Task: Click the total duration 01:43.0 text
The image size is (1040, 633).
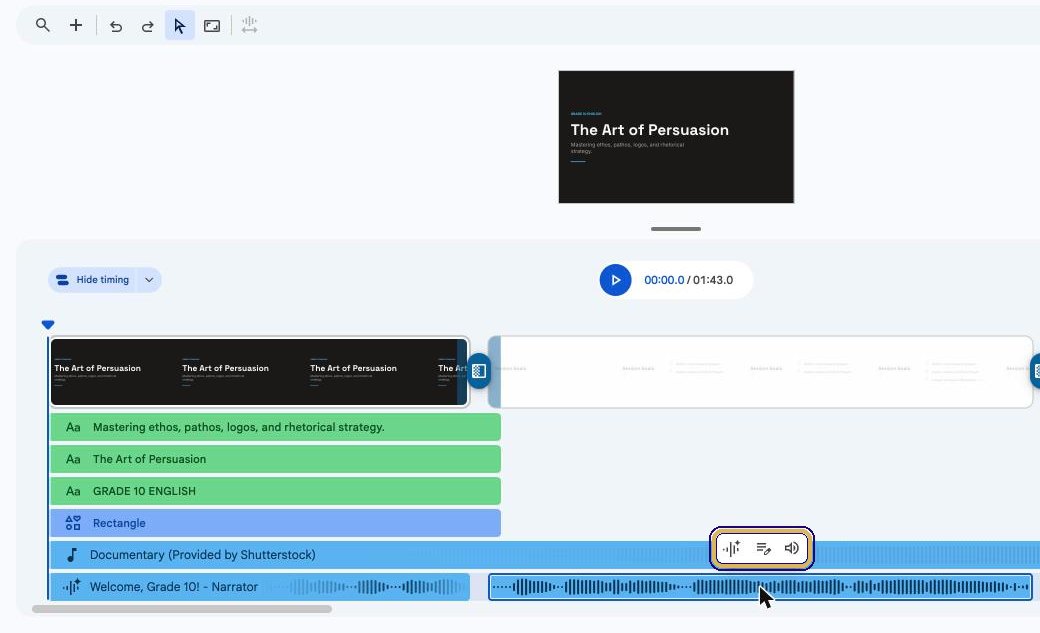Action: (713, 280)
